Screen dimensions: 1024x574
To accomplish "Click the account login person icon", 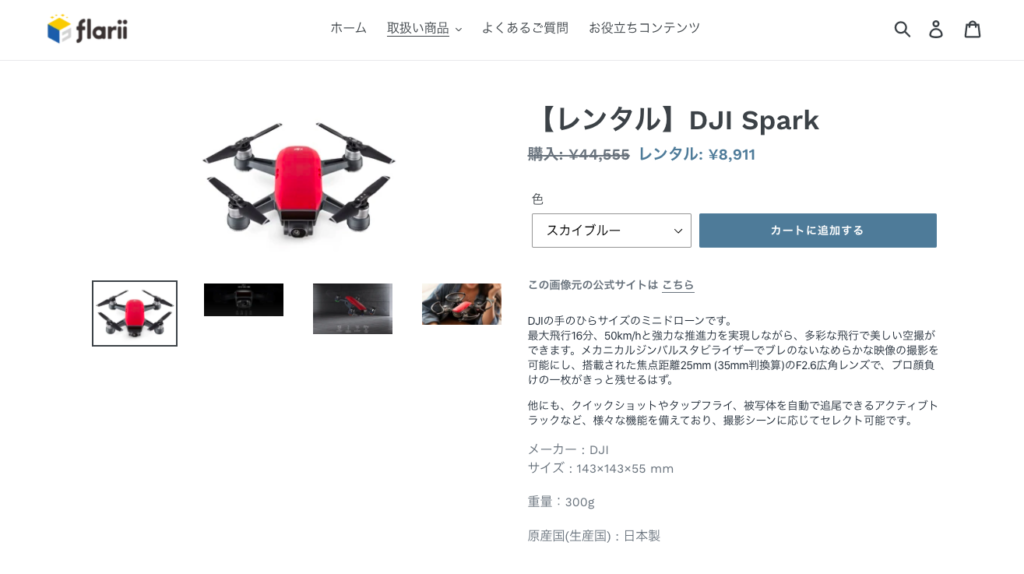I will [x=936, y=29].
